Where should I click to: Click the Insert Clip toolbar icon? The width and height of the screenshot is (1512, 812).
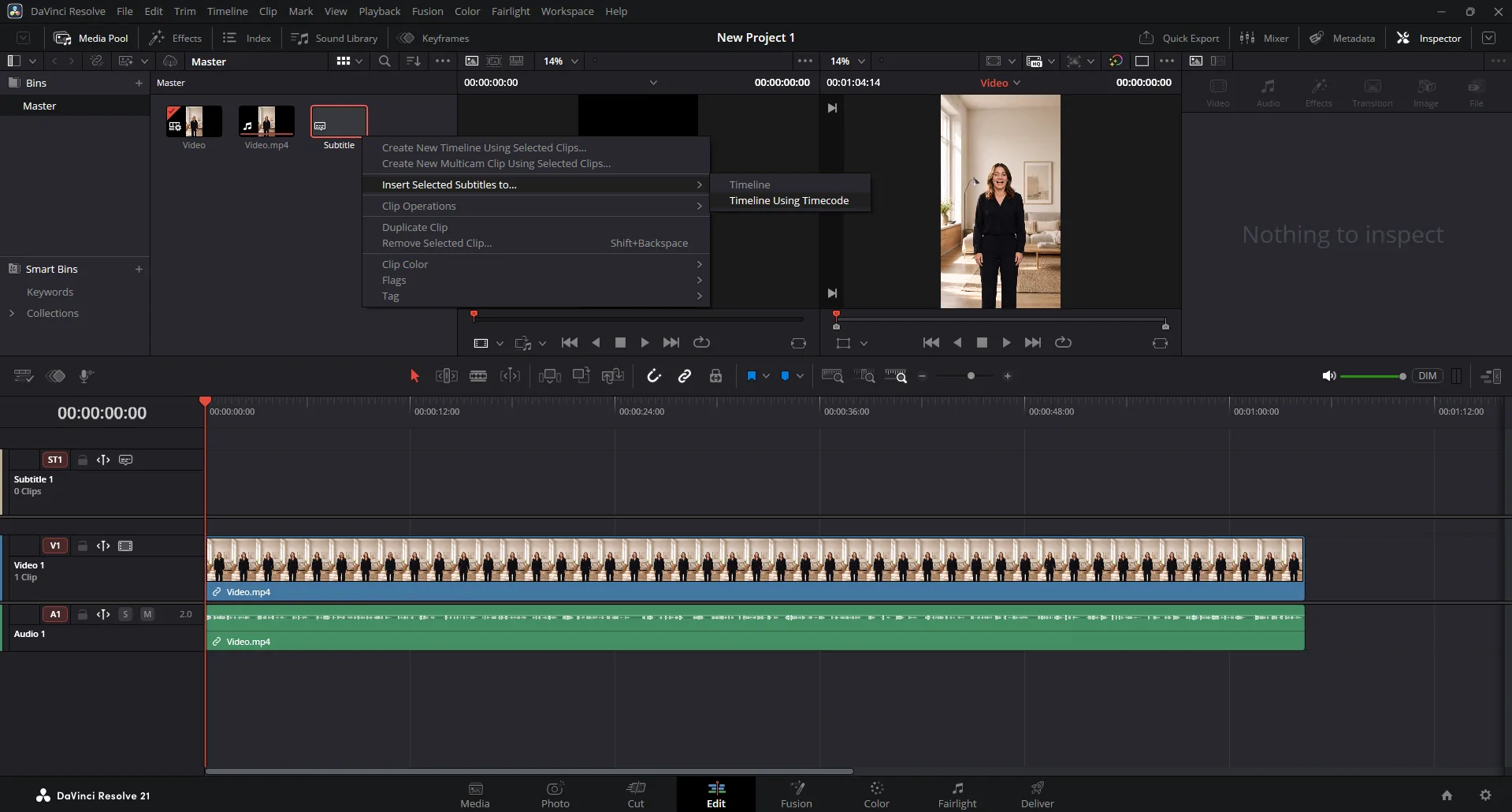coord(550,376)
